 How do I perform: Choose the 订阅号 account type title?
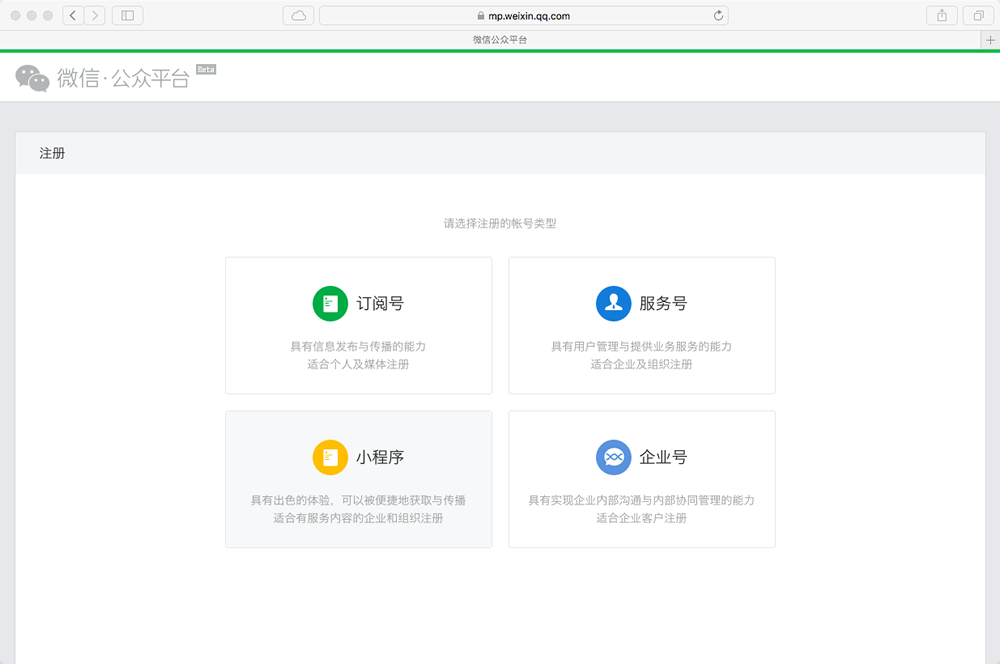click(x=380, y=304)
